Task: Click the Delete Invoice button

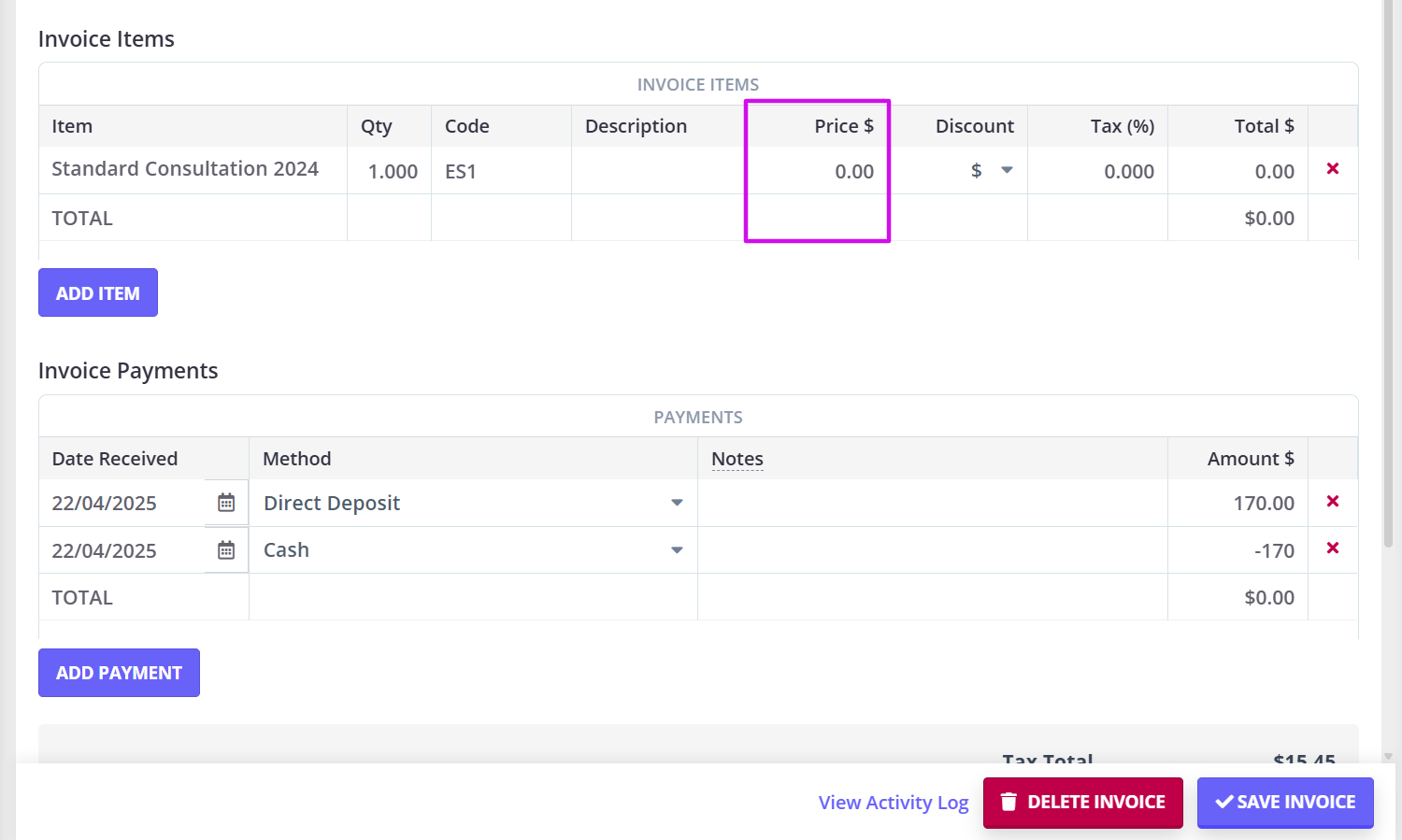Action: click(x=1082, y=802)
